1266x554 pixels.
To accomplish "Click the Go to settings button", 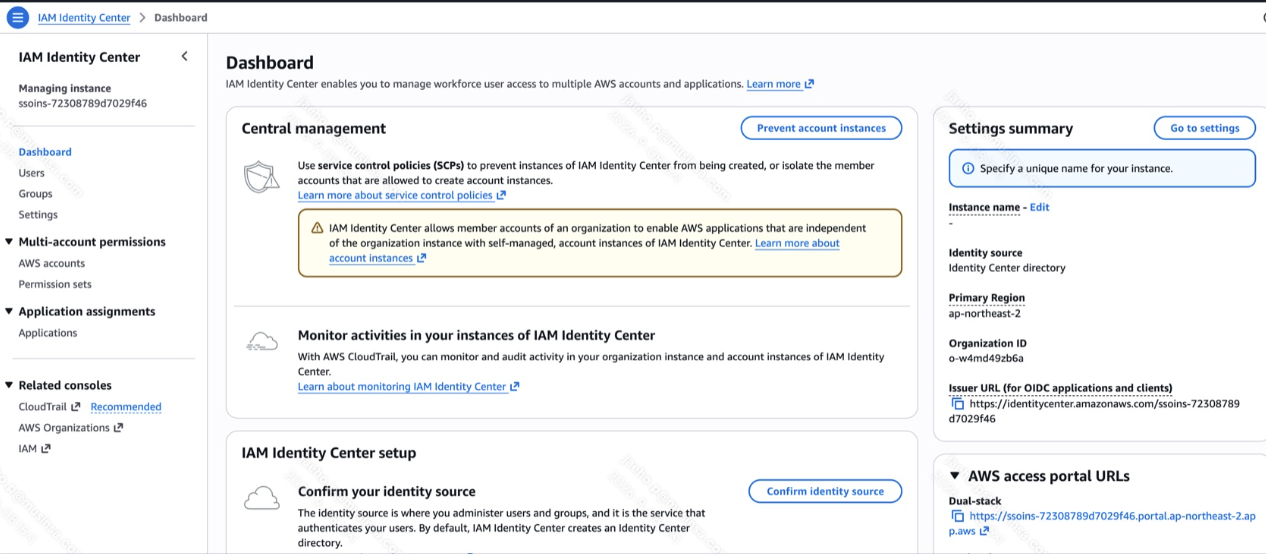I will (1204, 128).
